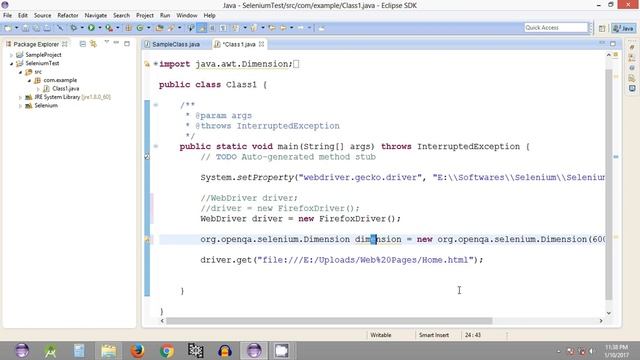This screenshot has height=360, width=640.
Task: Click 'Writable' in status bar
Action: (x=381, y=335)
